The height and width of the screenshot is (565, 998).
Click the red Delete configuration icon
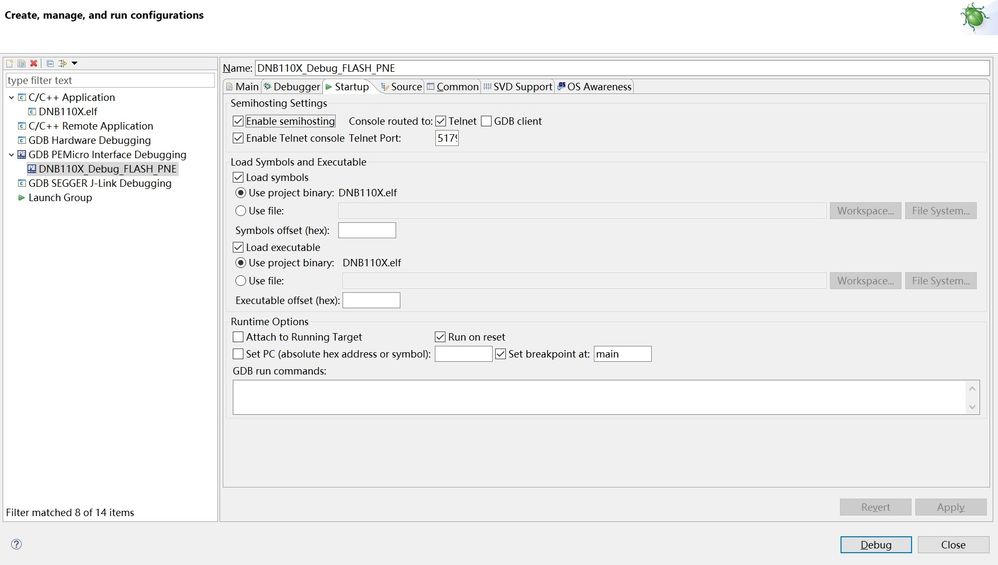(34, 63)
